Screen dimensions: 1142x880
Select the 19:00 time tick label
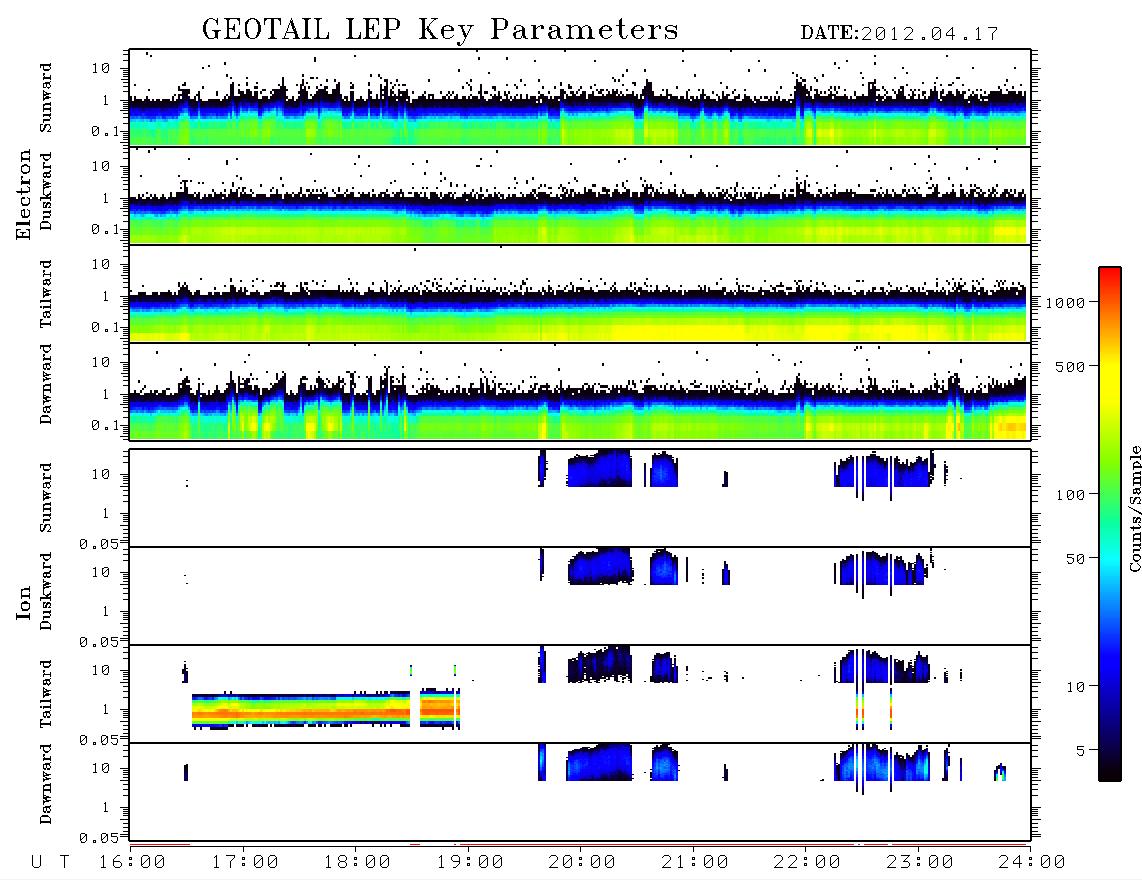pos(470,862)
